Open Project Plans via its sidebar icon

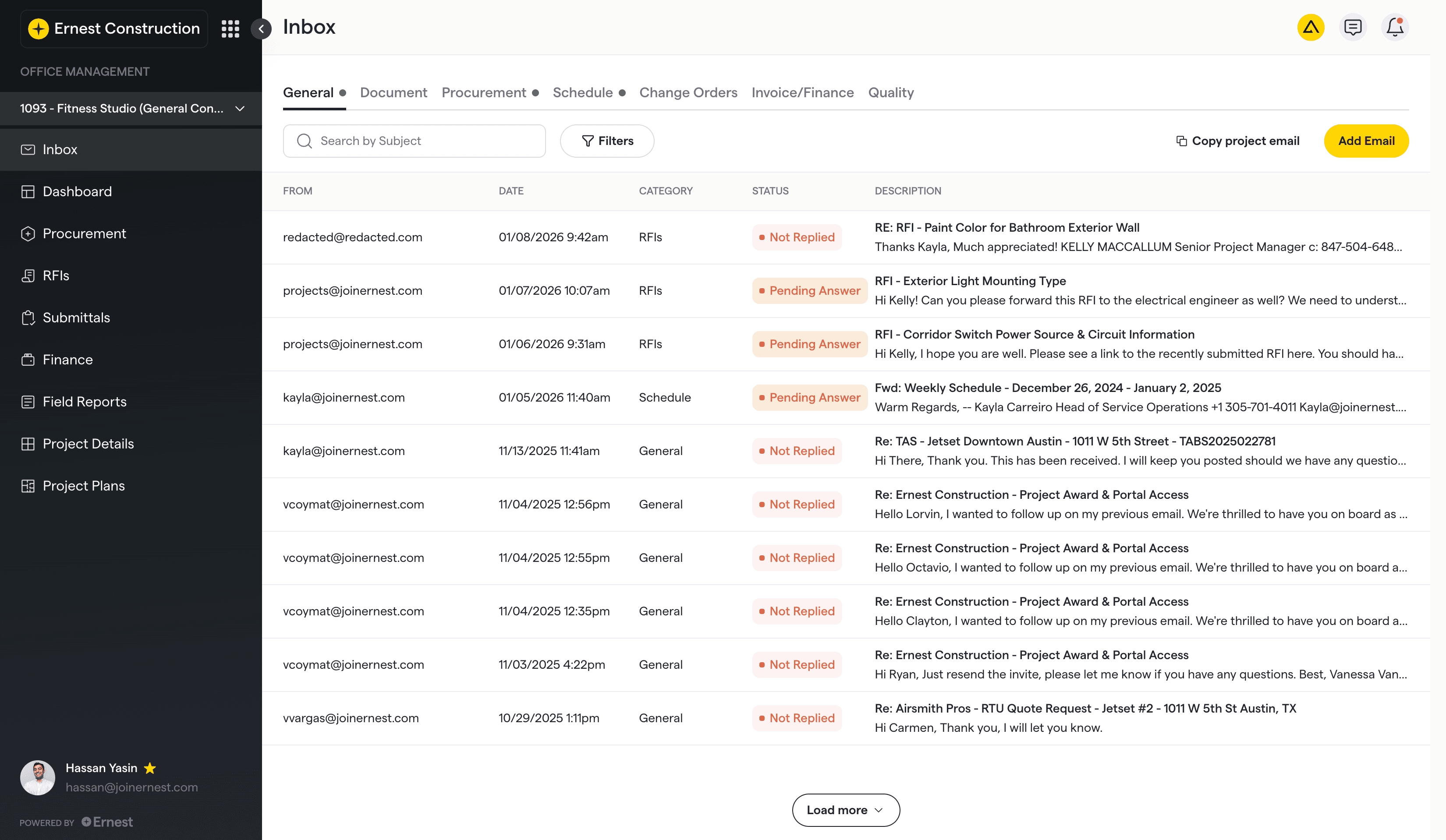tap(28, 486)
